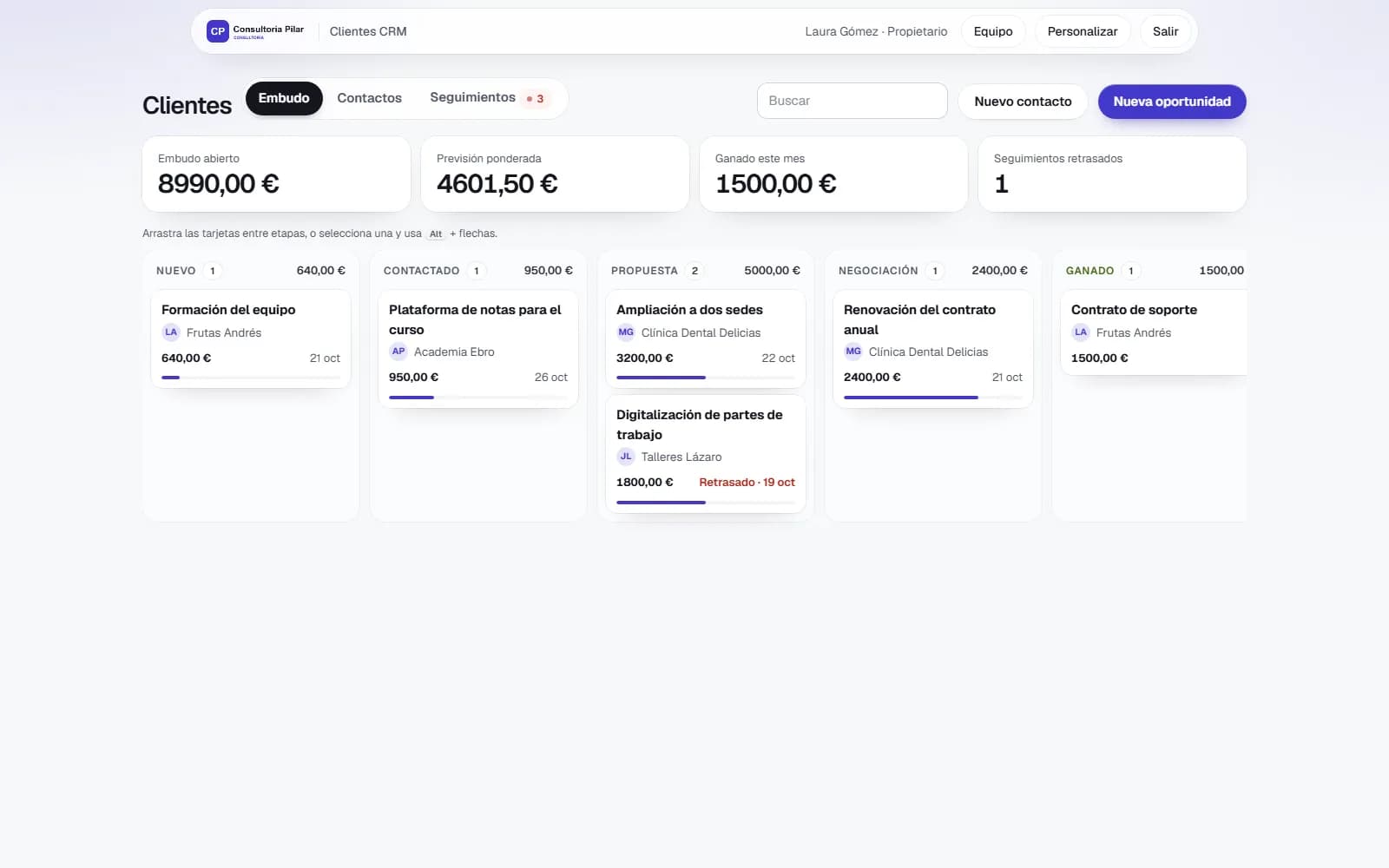
Task: Click Salir to log out
Action: (x=1165, y=31)
